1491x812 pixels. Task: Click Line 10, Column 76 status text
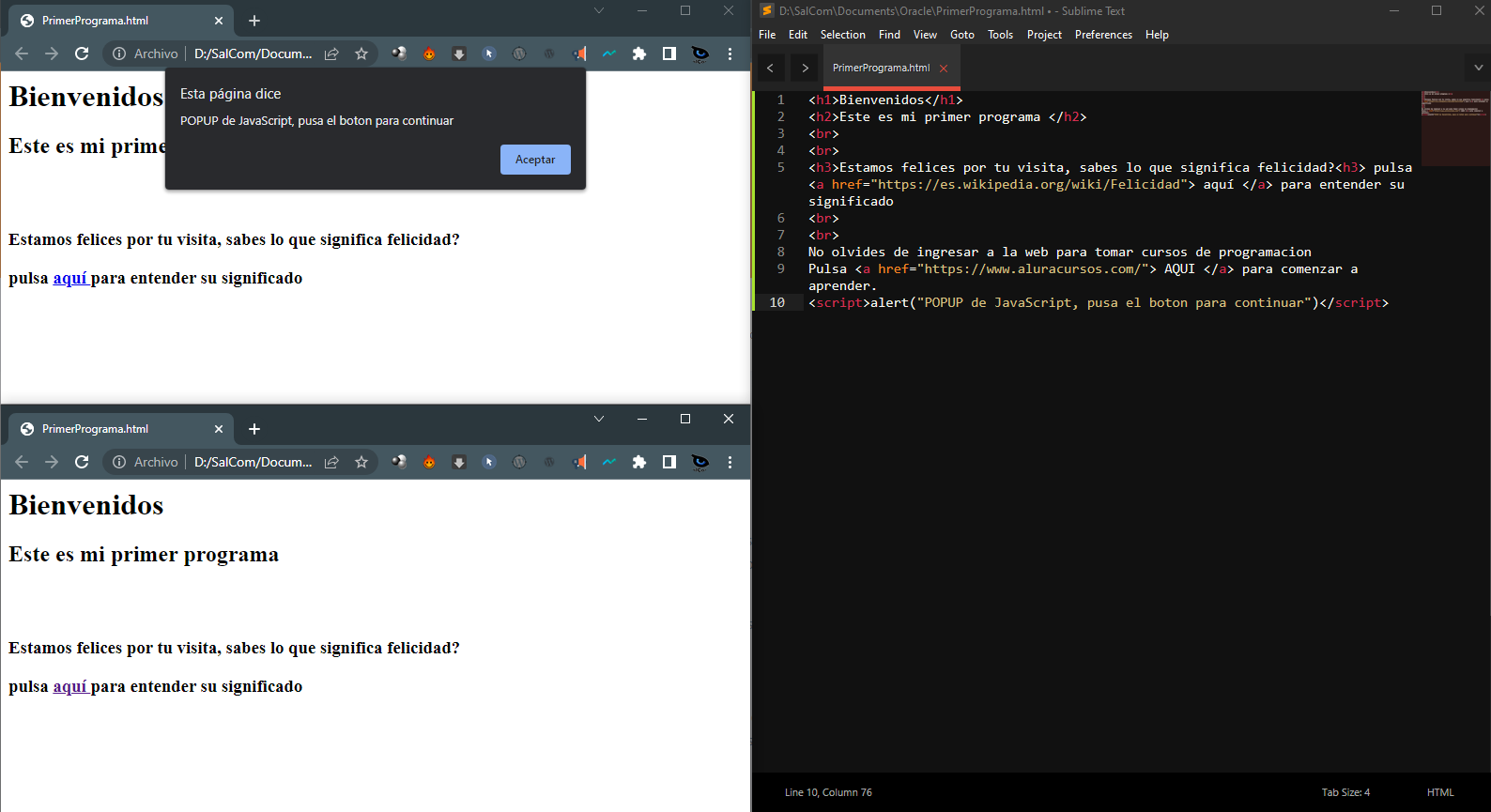[x=828, y=792]
